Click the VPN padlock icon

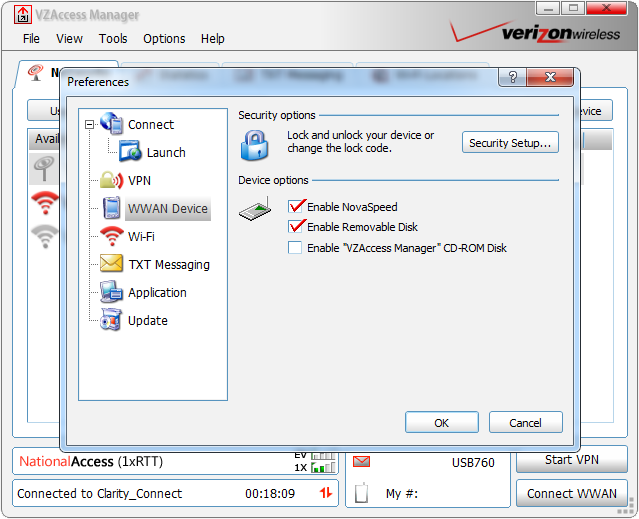click(x=112, y=180)
